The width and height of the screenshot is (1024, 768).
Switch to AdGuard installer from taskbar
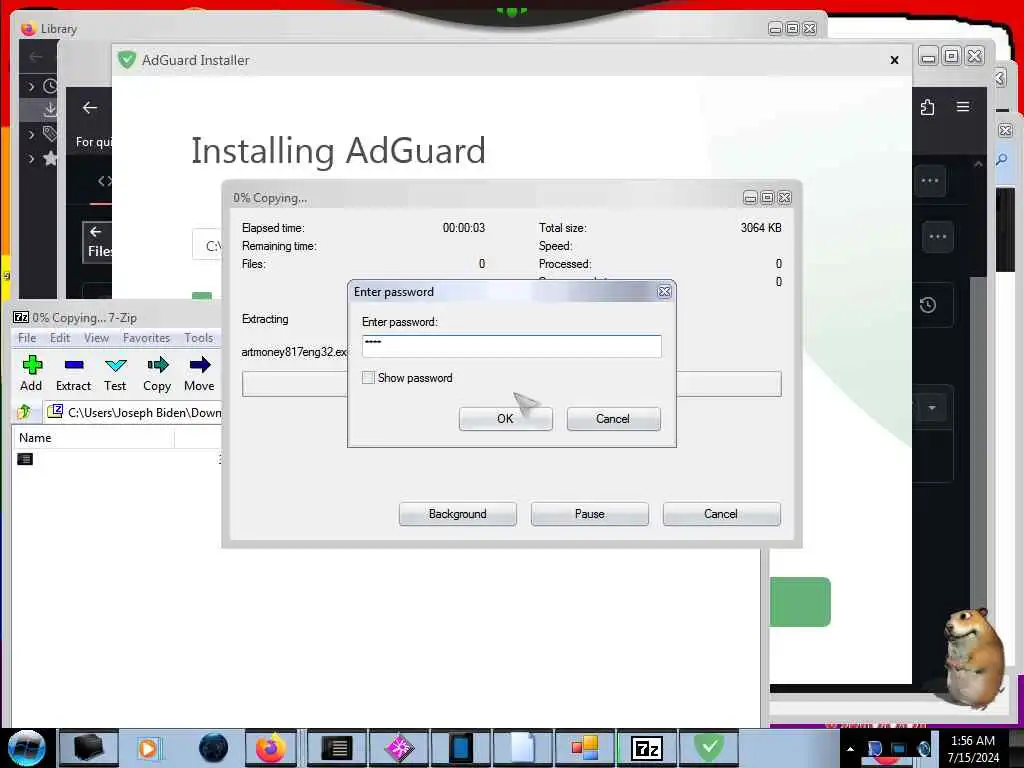point(709,748)
